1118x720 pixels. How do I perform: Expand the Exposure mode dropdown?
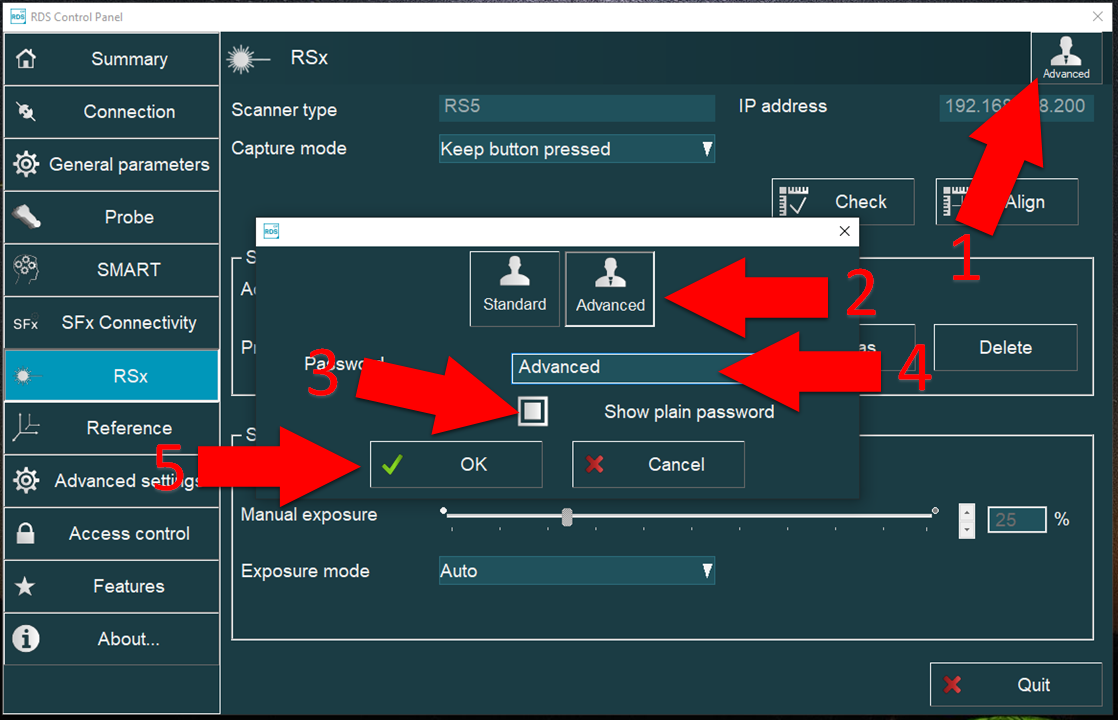(x=576, y=571)
